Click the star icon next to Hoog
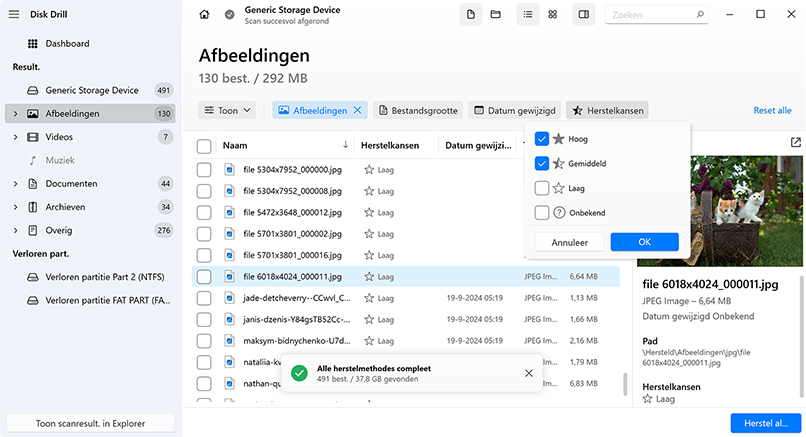Viewport: 806px width, 437px height. [x=559, y=139]
